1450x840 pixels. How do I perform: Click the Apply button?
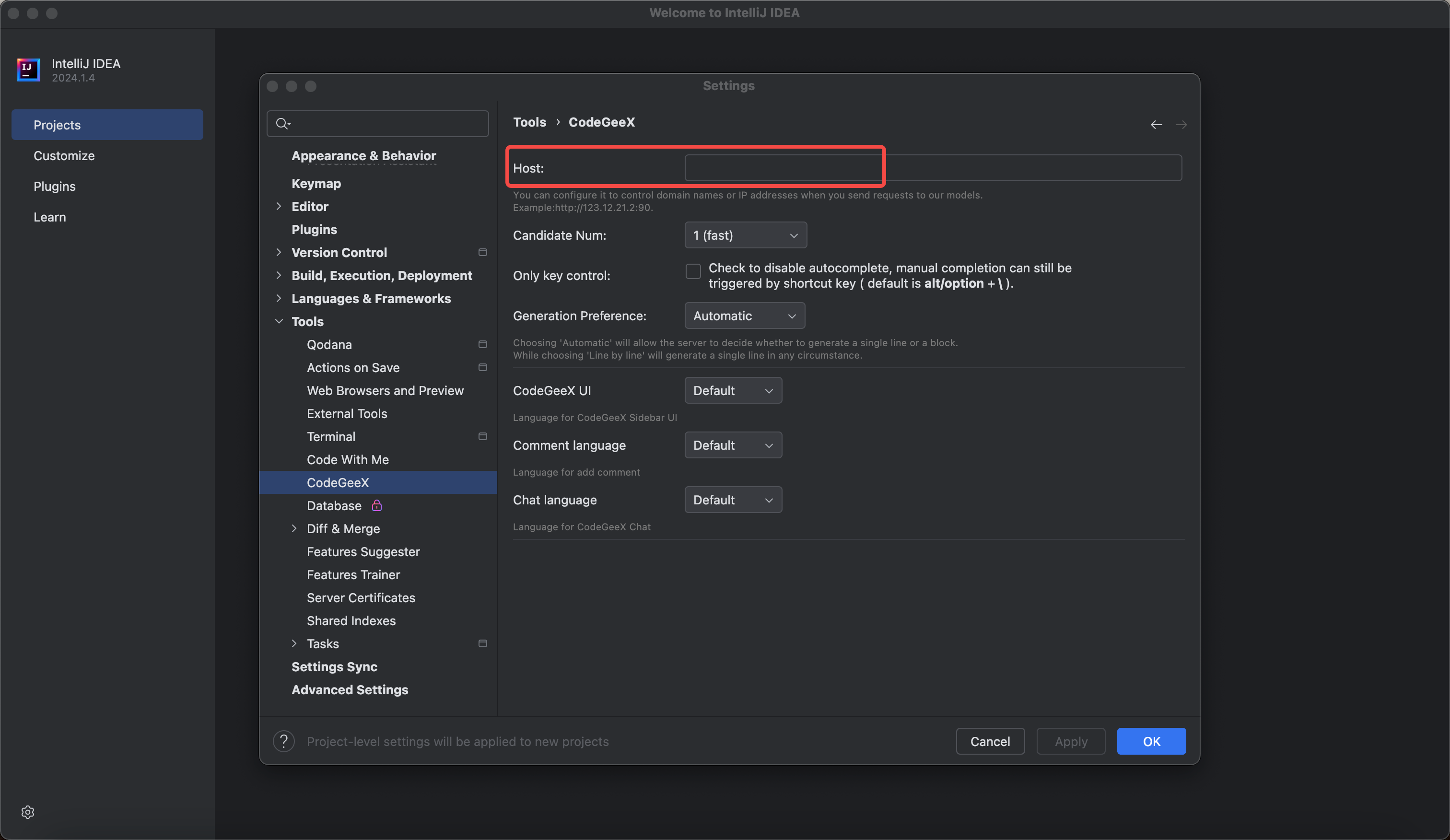pos(1070,741)
